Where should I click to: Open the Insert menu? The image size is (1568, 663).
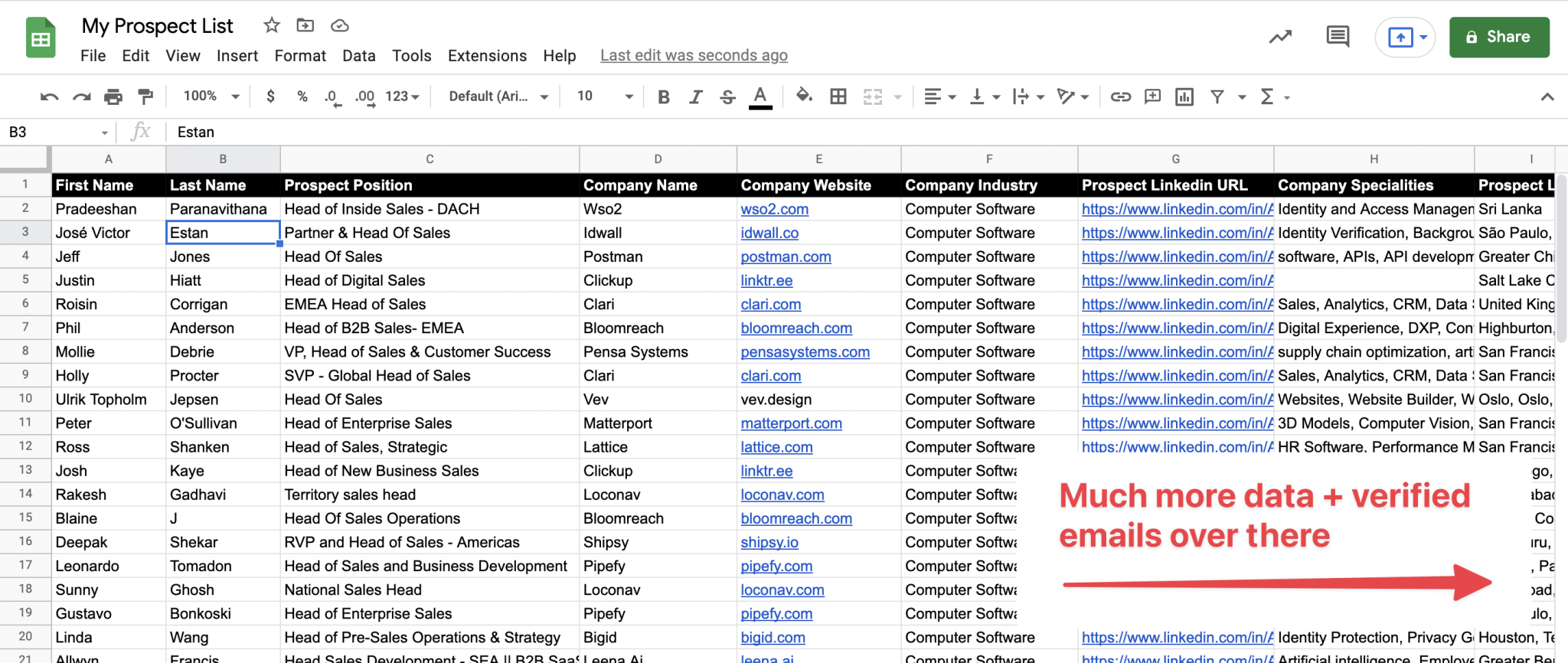click(237, 56)
